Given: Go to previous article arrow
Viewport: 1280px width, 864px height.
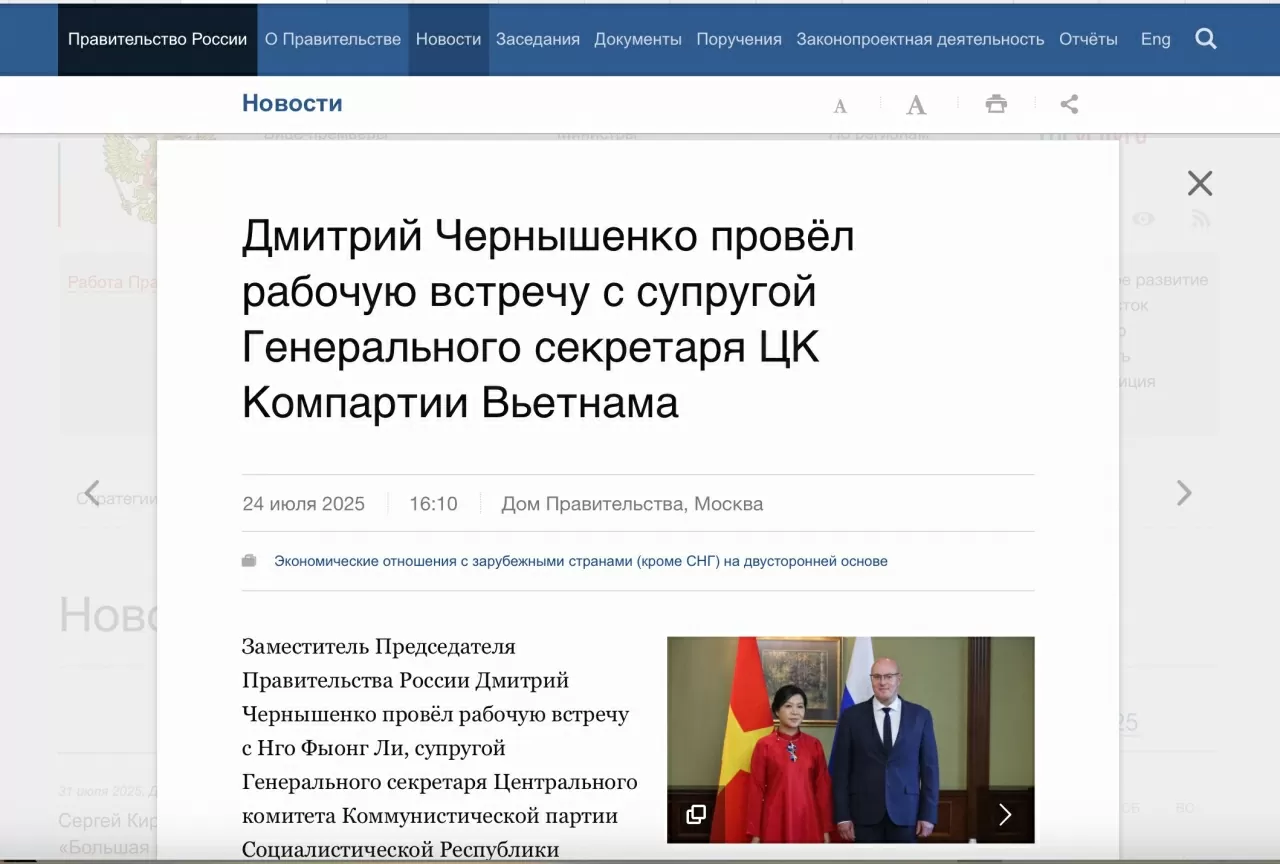Looking at the screenshot, I should pos(92,493).
